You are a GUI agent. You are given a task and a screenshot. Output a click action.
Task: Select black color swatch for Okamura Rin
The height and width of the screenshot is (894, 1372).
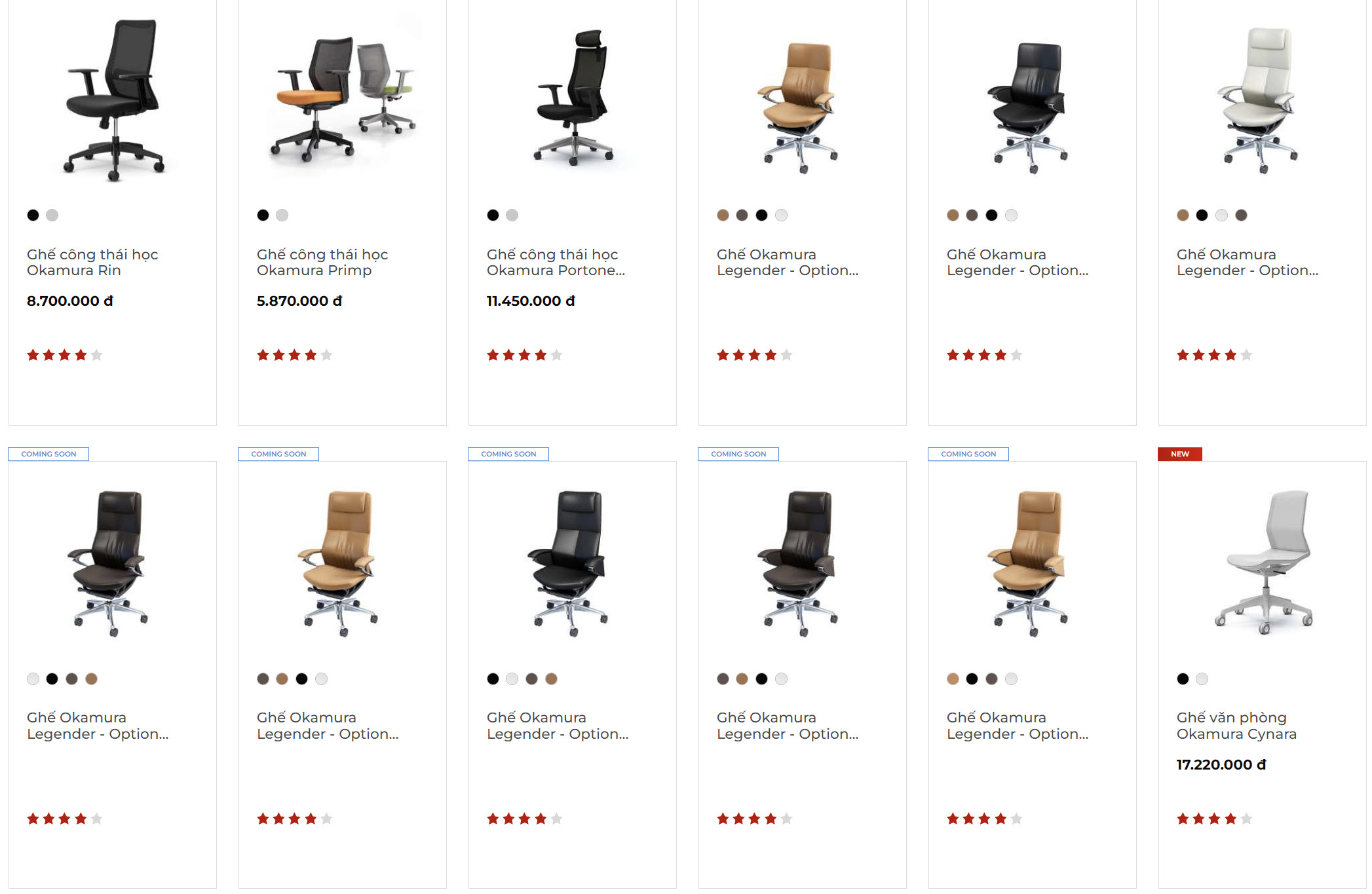[x=33, y=215]
